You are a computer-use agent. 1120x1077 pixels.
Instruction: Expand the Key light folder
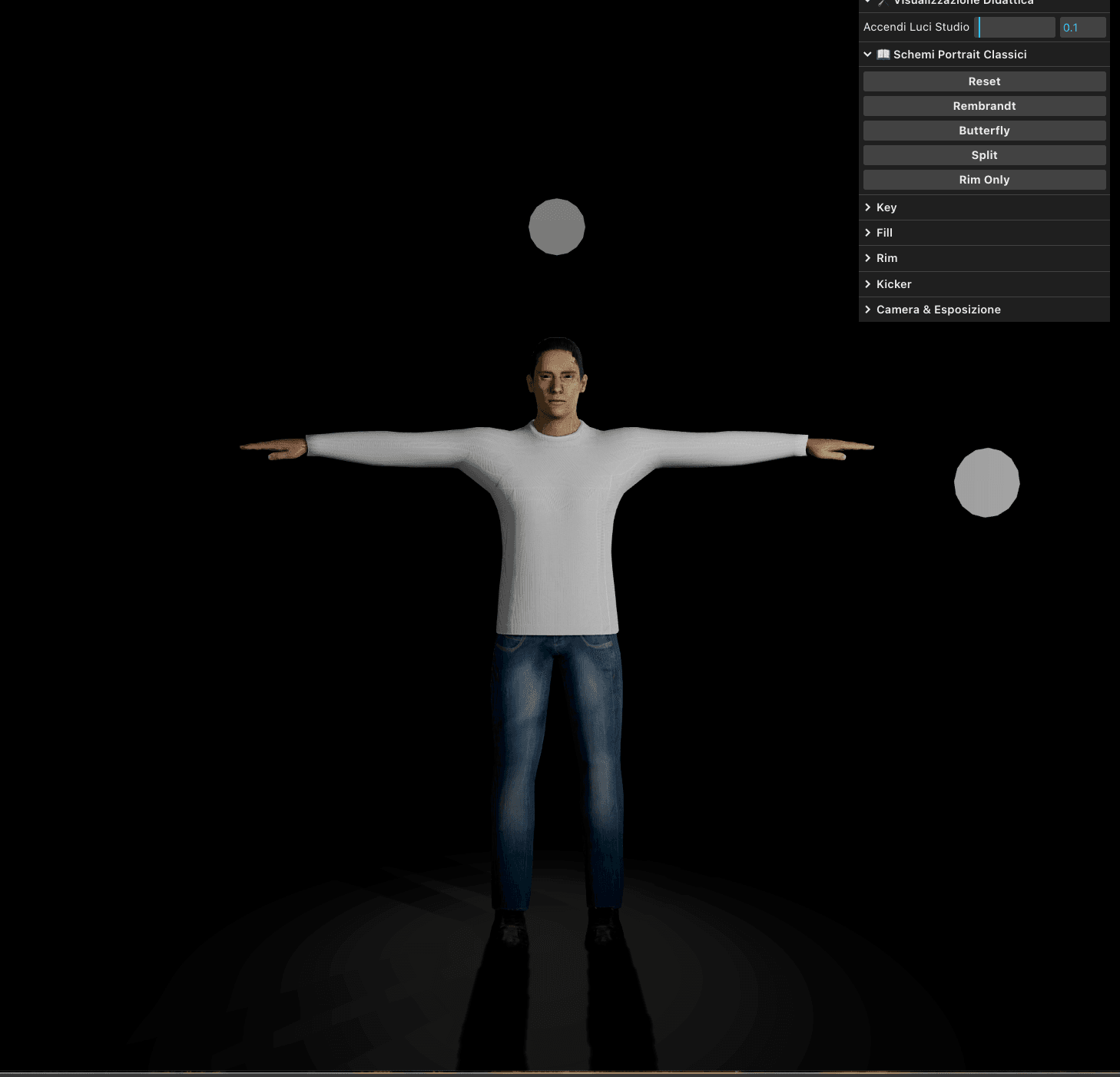coord(886,207)
